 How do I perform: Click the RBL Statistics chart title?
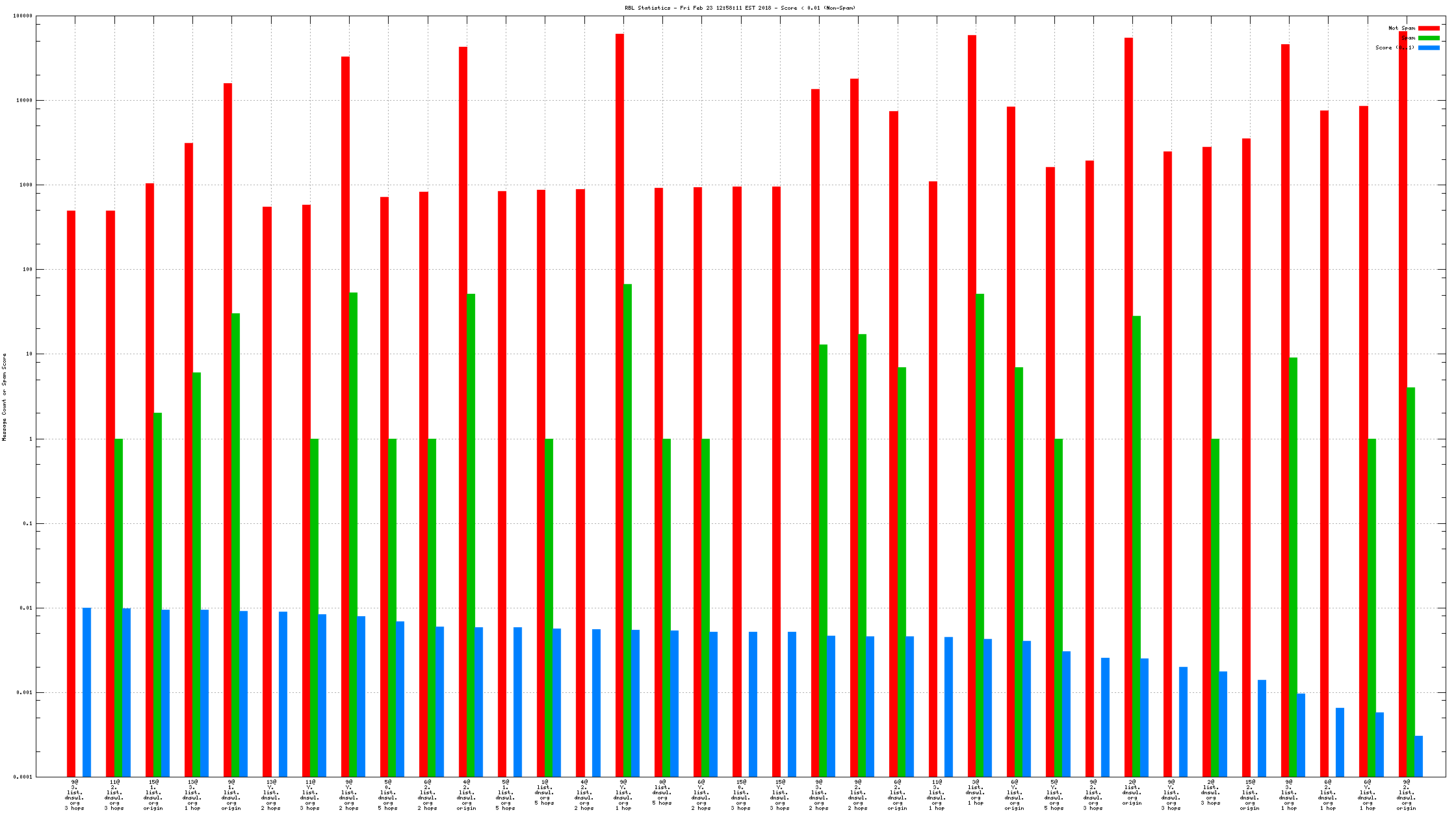[x=740, y=8]
